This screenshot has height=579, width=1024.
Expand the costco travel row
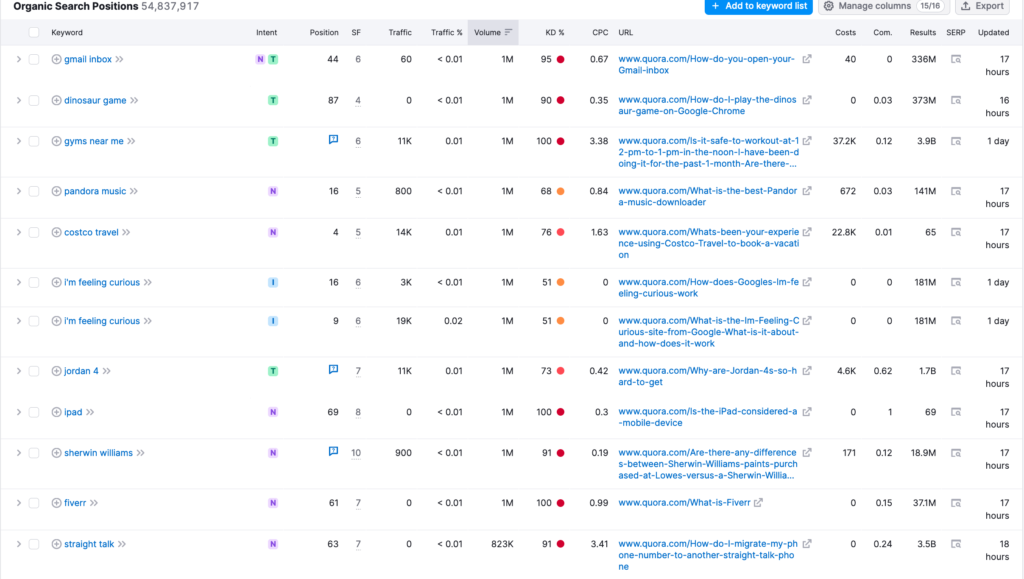pos(18,232)
